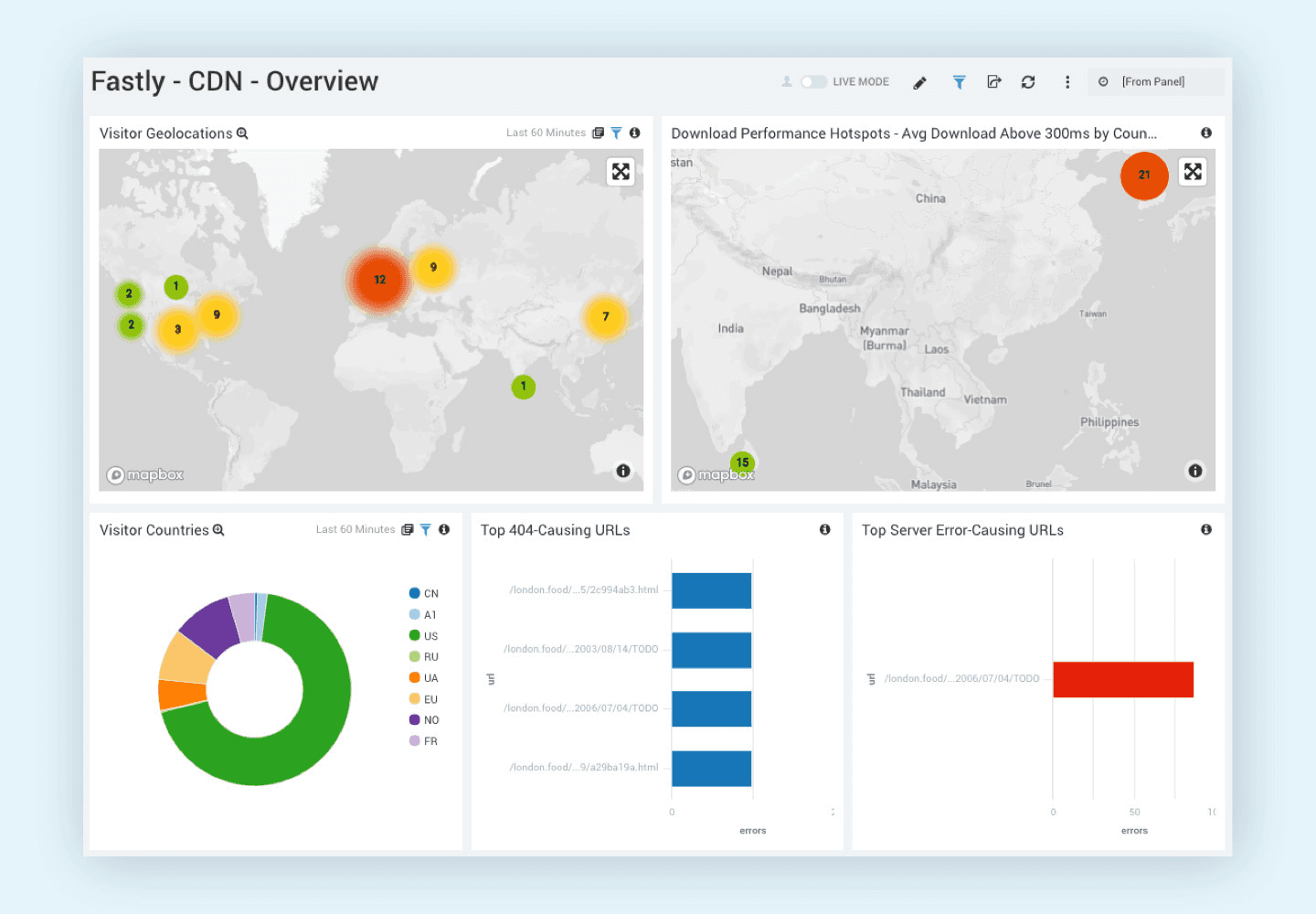Show info for Download Performance Hotspots panel
Viewport: 1316px width, 914px height.
(1206, 133)
